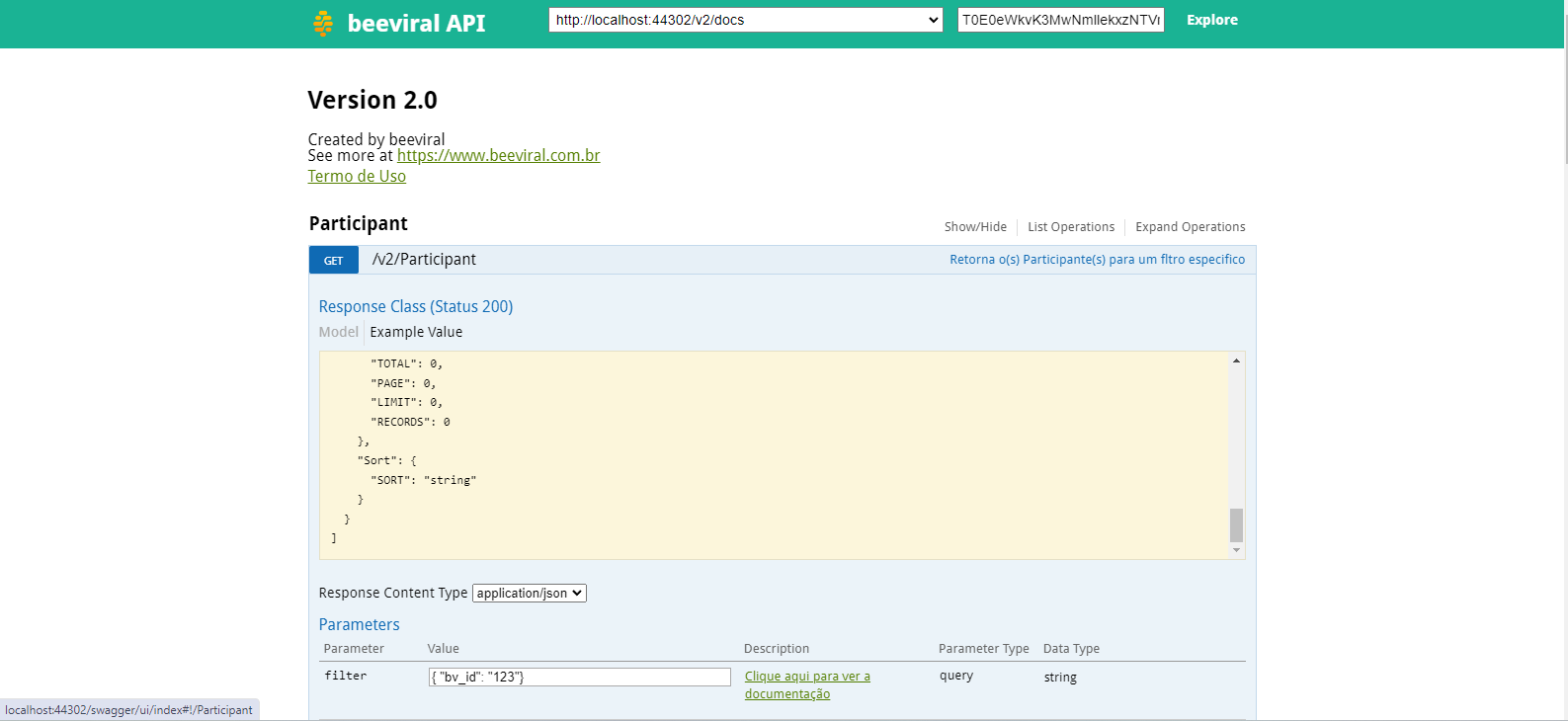Toggle Show/Hide for Participant
The image size is (1568, 721).
[x=975, y=227]
